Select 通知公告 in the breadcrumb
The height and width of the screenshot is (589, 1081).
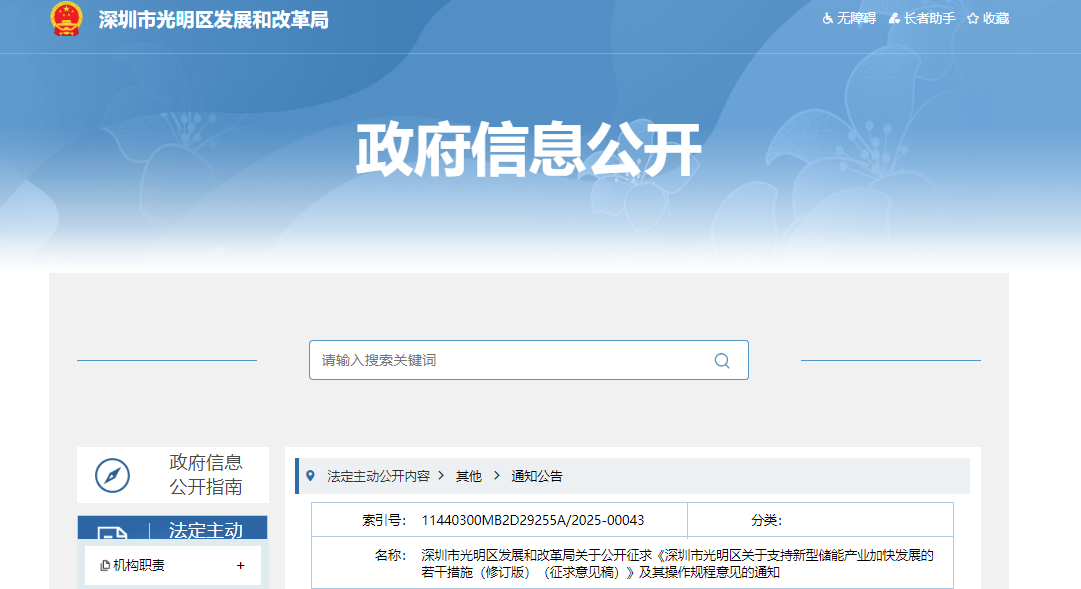pyautogui.click(x=537, y=476)
